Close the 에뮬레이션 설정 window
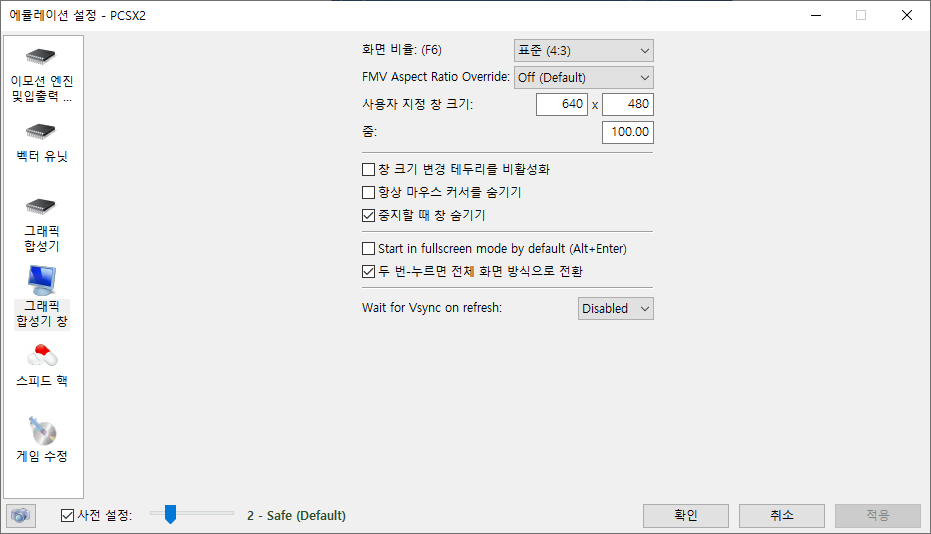 [907, 15]
